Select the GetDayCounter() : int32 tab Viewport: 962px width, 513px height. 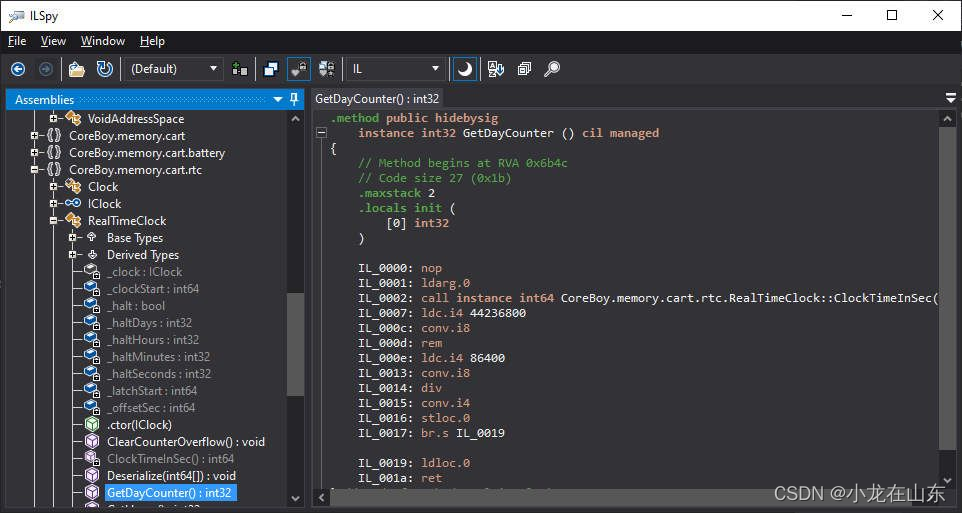pos(377,99)
